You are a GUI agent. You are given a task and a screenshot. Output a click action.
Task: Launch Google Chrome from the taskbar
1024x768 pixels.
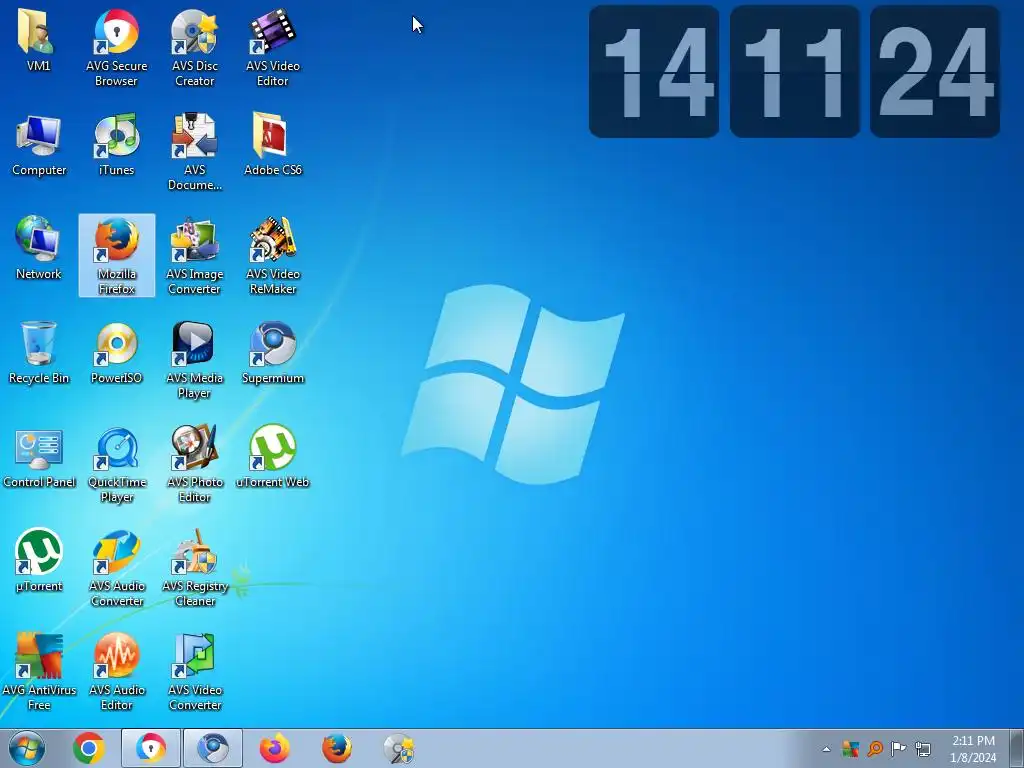(x=89, y=748)
